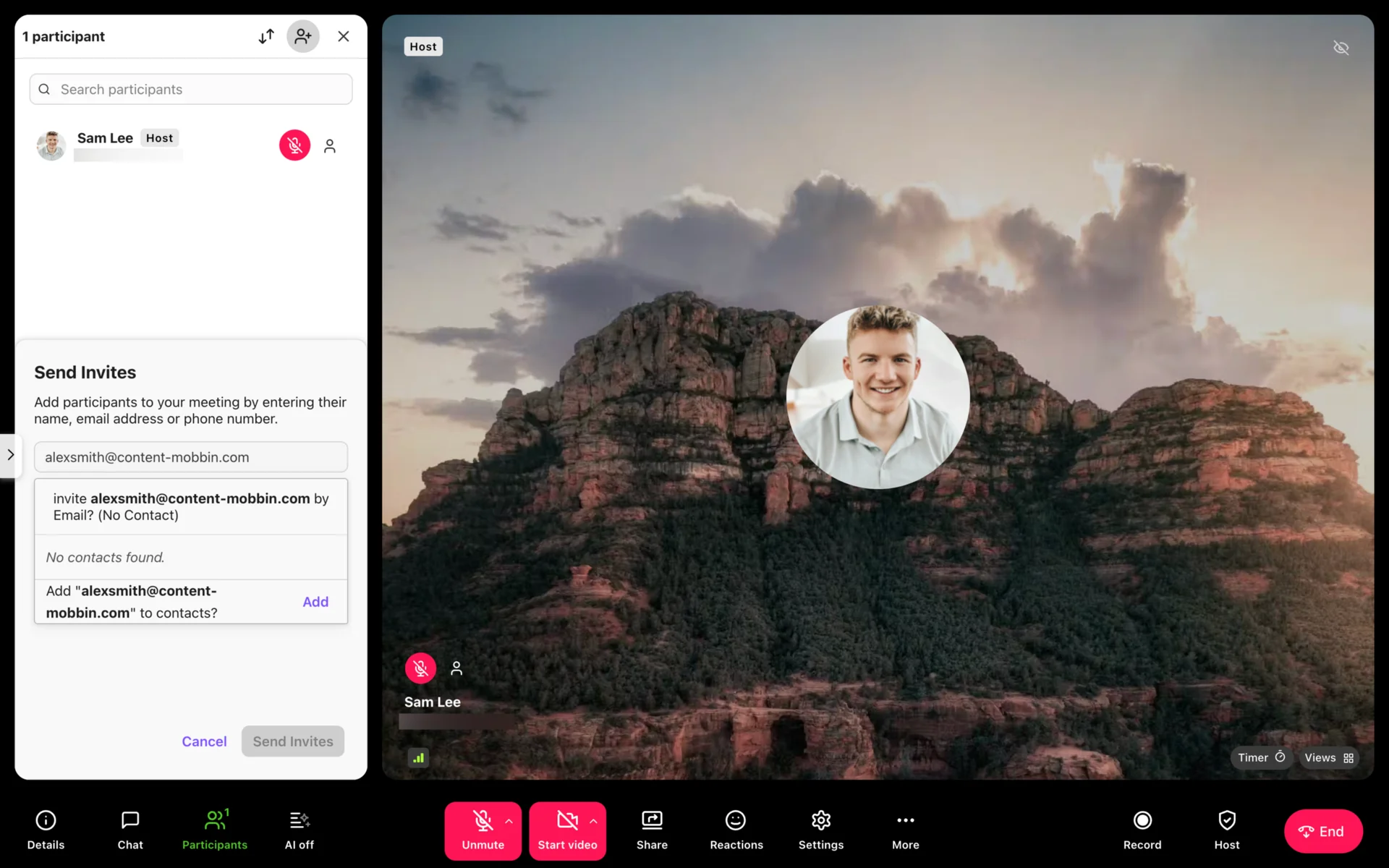
Task: Toggle hide self-view eye icon
Action: 1341,48
